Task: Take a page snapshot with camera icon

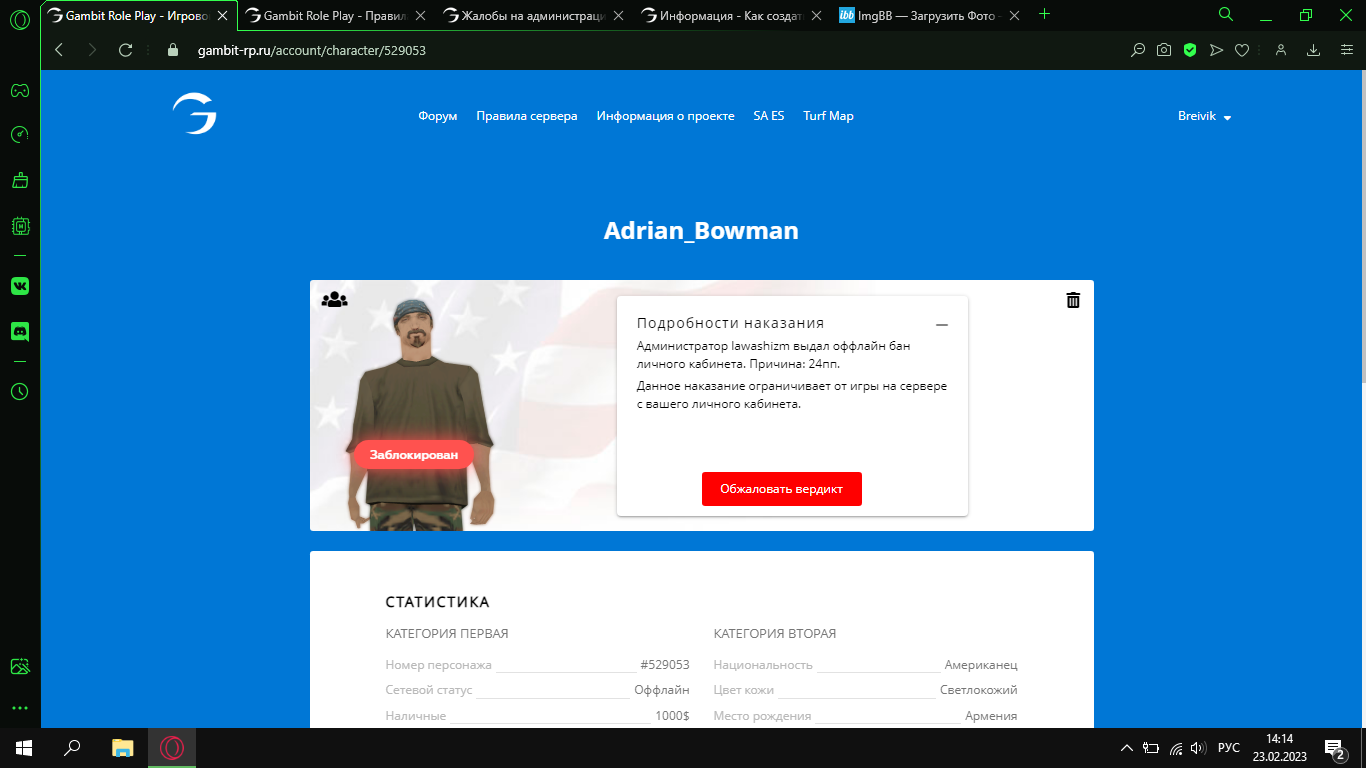Action: [1164, 50]
